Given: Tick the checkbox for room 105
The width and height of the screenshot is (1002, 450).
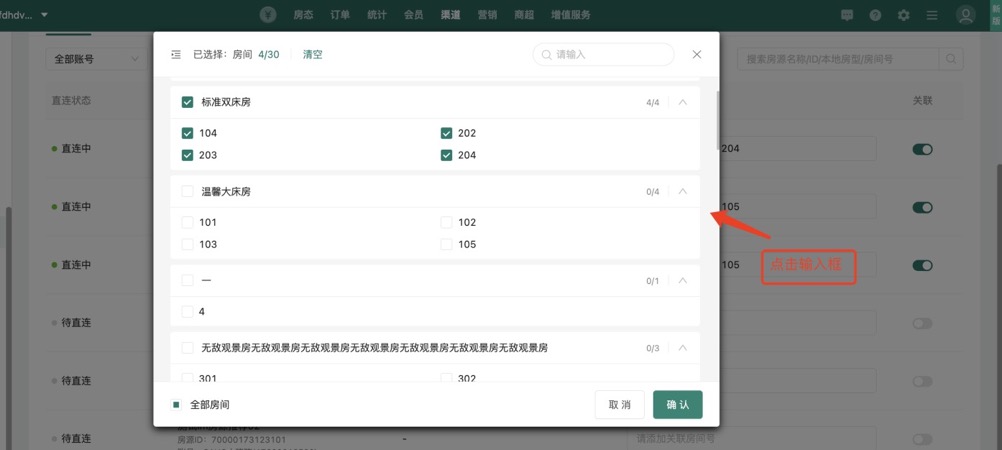Looking at the screenshot, I should click(x=446, y=244).
